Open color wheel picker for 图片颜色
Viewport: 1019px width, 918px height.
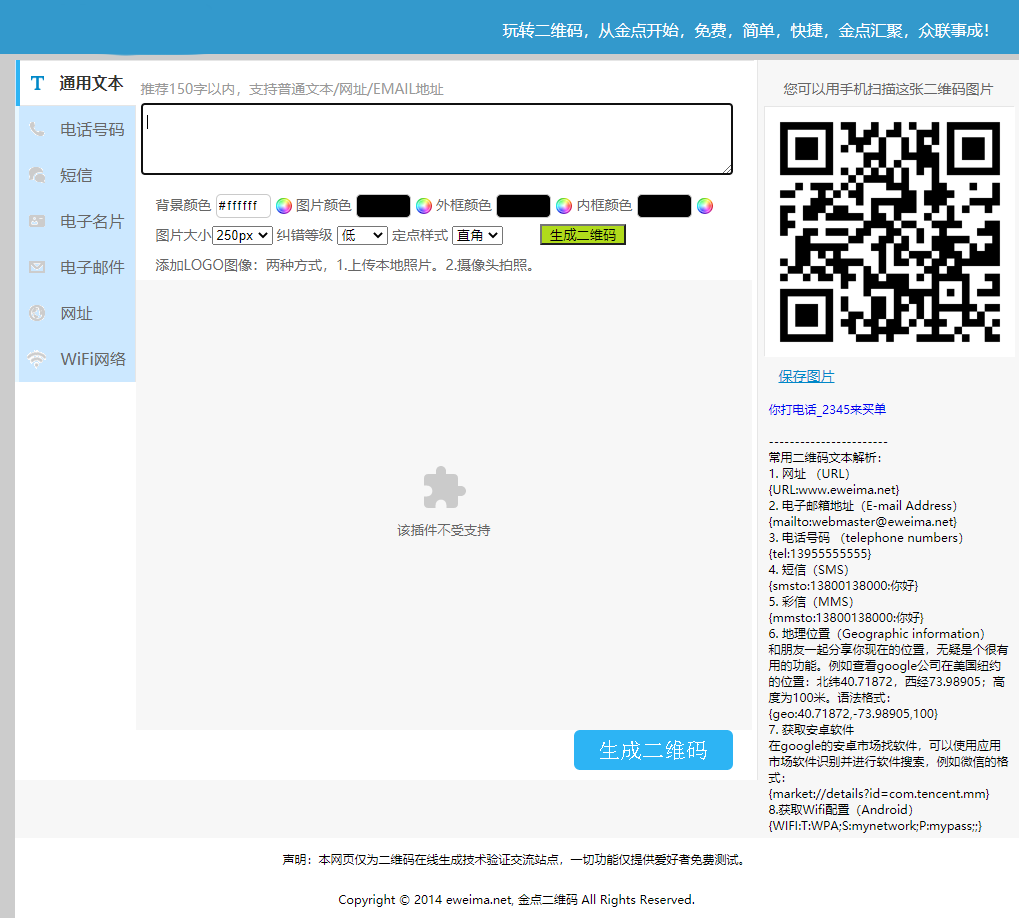point(424,206)
